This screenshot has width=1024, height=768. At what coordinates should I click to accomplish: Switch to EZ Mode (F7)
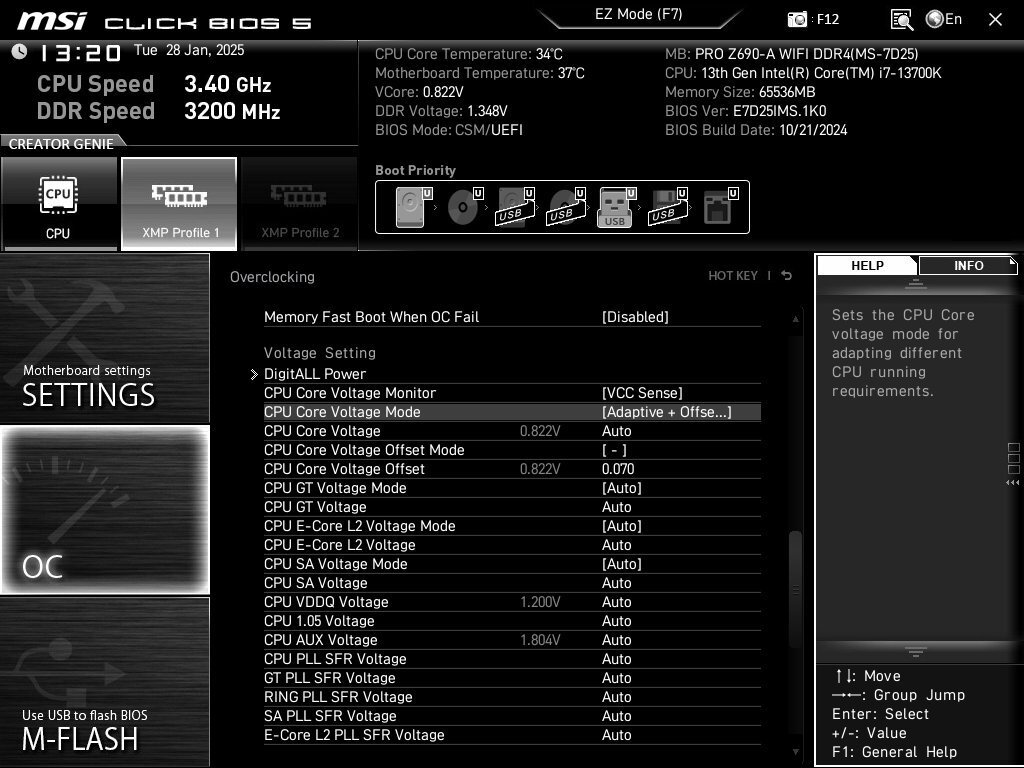(x=639, y=14)
